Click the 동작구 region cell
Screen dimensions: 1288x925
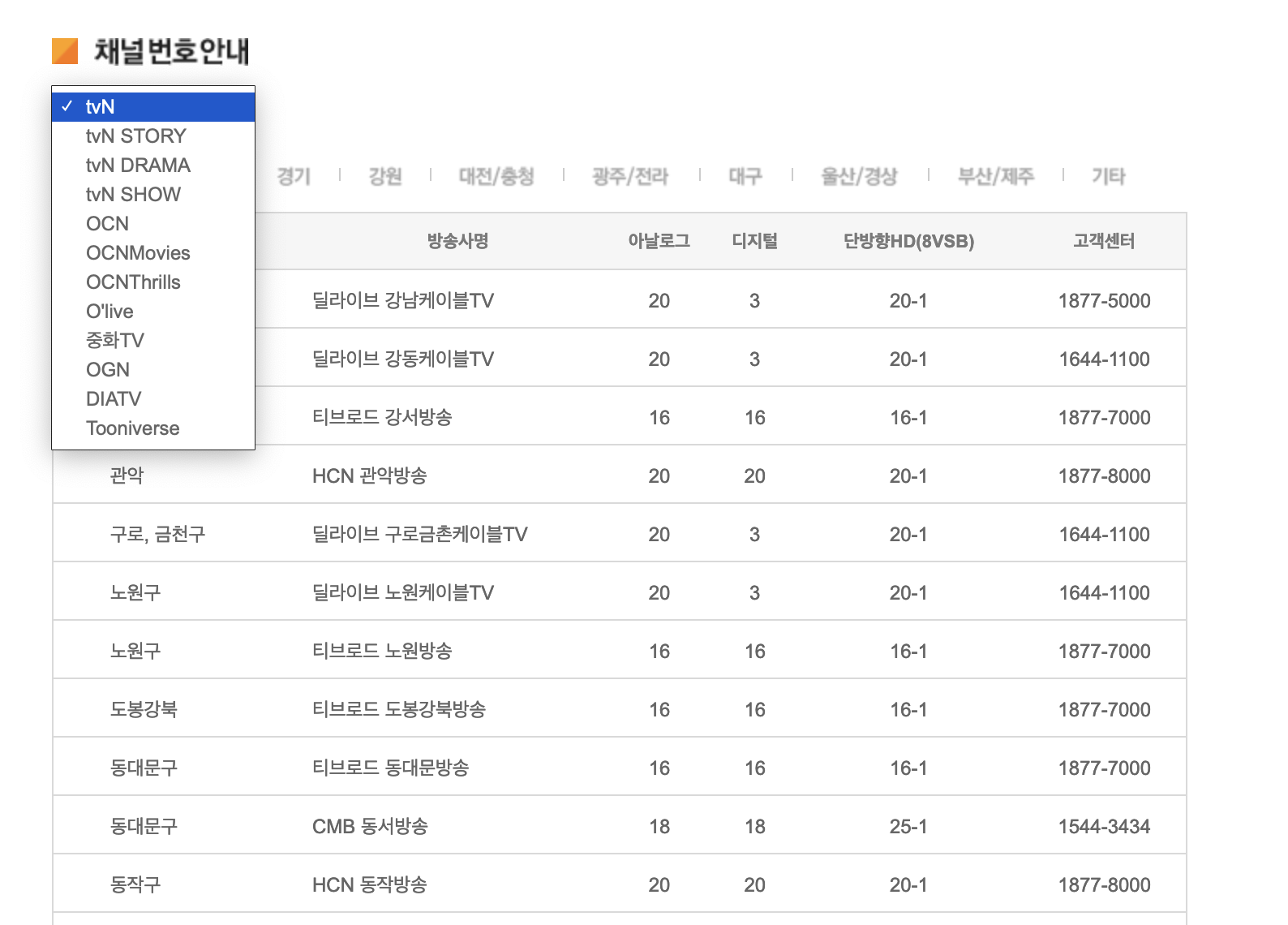pos(135,884)
